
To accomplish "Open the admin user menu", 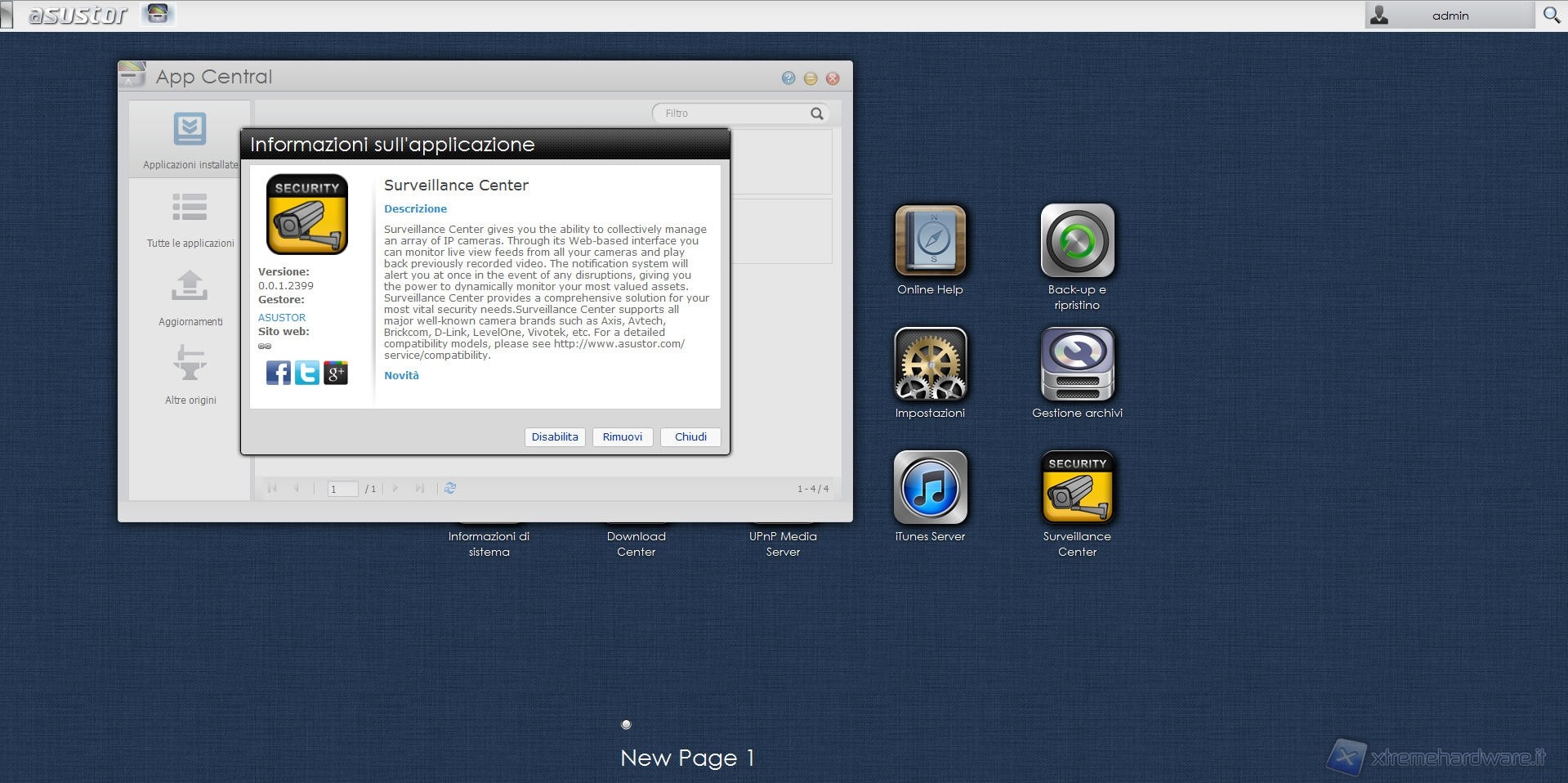I will click(x=1449, y=16).
